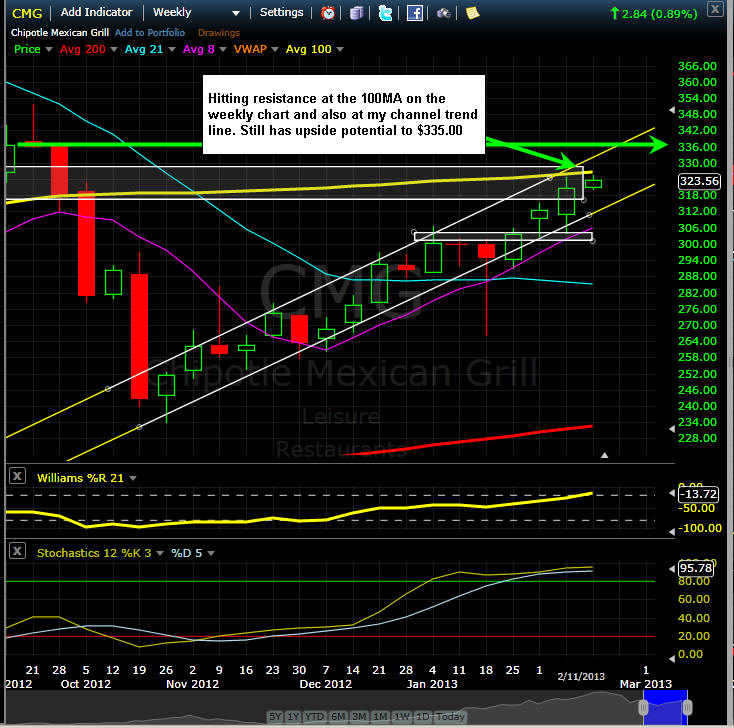Click the 2.84 (0.89%) price change
734x728 pixels.
[653, 14]
